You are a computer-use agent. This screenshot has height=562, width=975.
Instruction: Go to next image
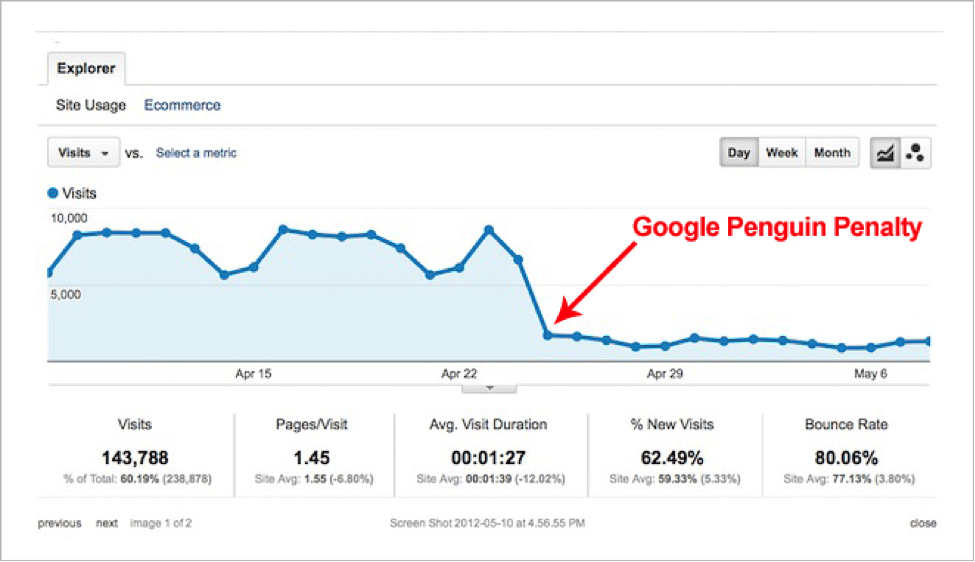pyautogui.click(x=107, y=523)
